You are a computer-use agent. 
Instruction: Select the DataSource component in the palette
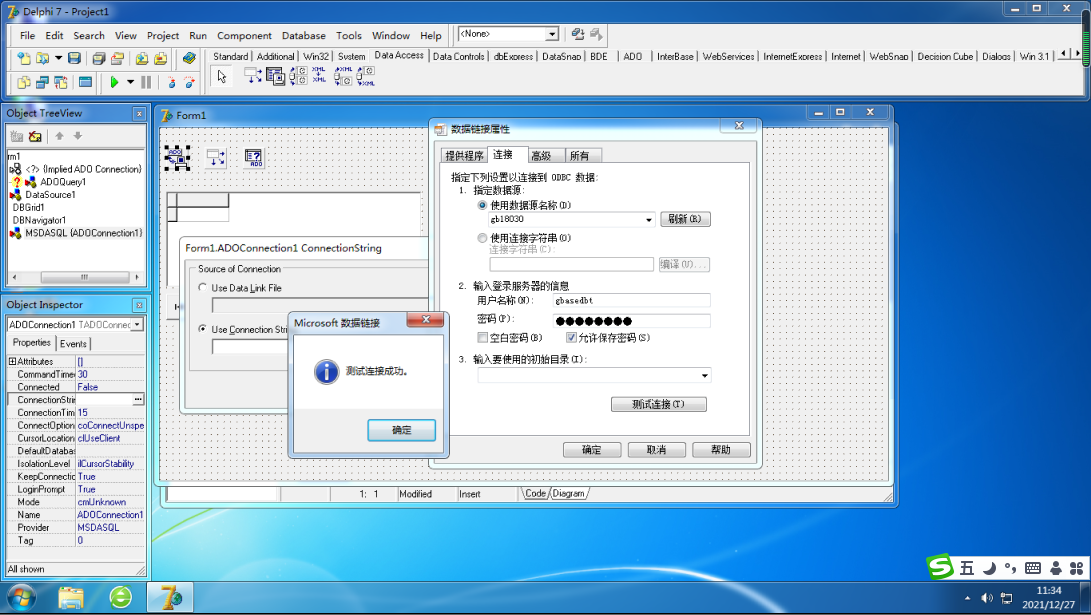pyautogui.click(x=253, y=76)
